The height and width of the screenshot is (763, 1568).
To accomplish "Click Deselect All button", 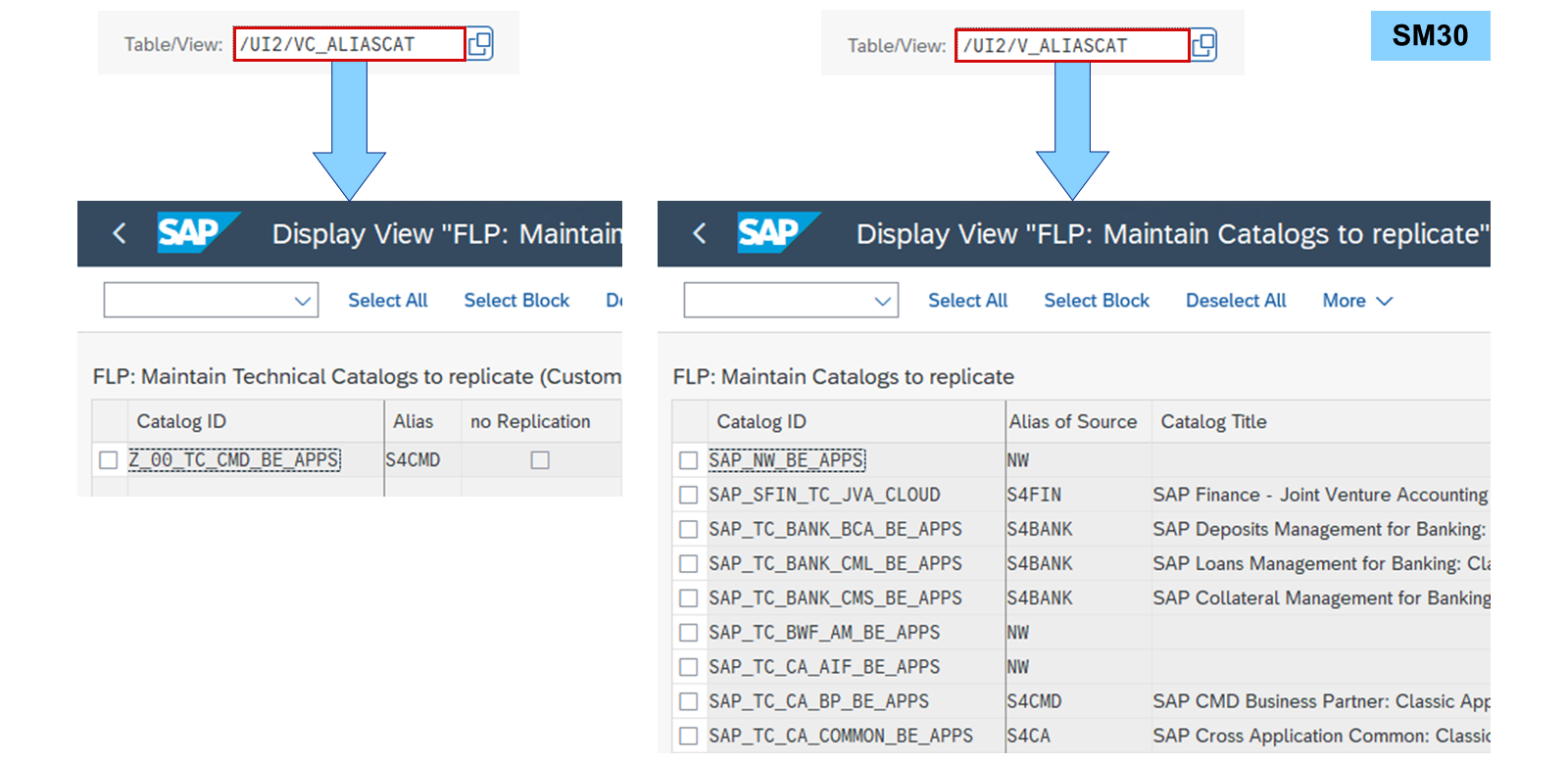I will point(1236,301).
